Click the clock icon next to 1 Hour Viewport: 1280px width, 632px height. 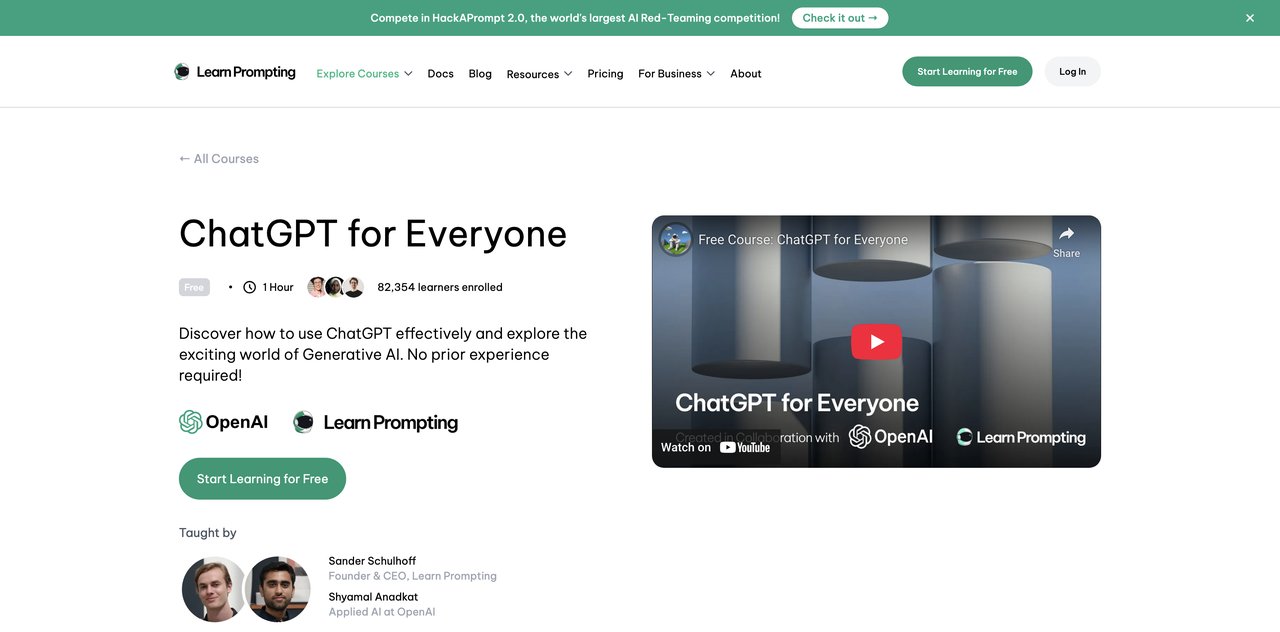pos(250,287)
